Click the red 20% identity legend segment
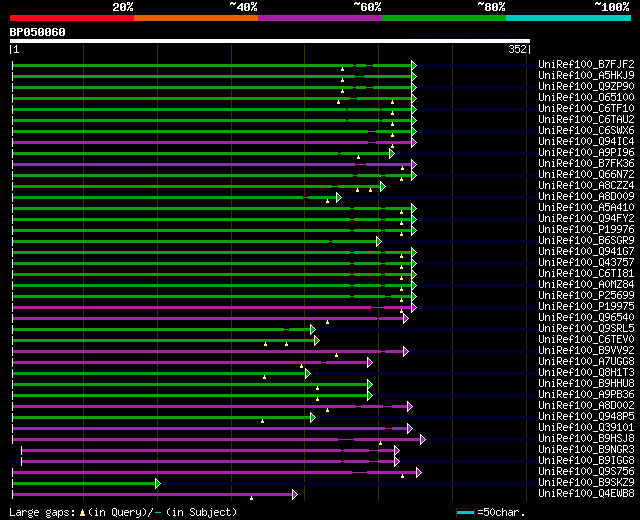 click(72, 18)
